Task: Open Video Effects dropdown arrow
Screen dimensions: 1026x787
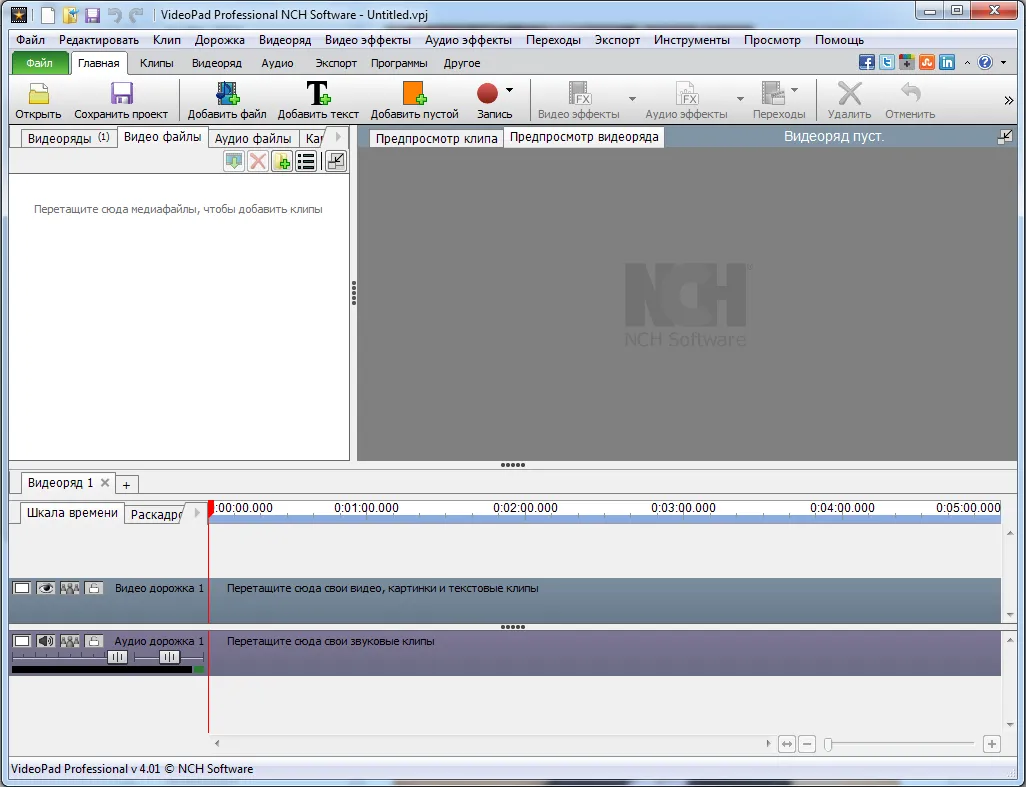Action: point(632,99)
